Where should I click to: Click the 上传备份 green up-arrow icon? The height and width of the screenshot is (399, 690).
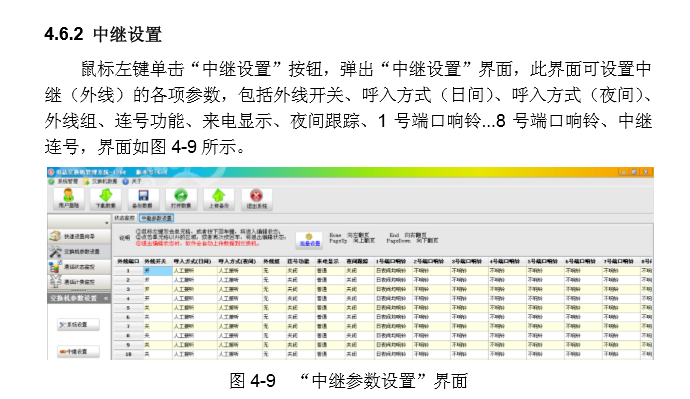pyautogui.click(x=219, y=198)
